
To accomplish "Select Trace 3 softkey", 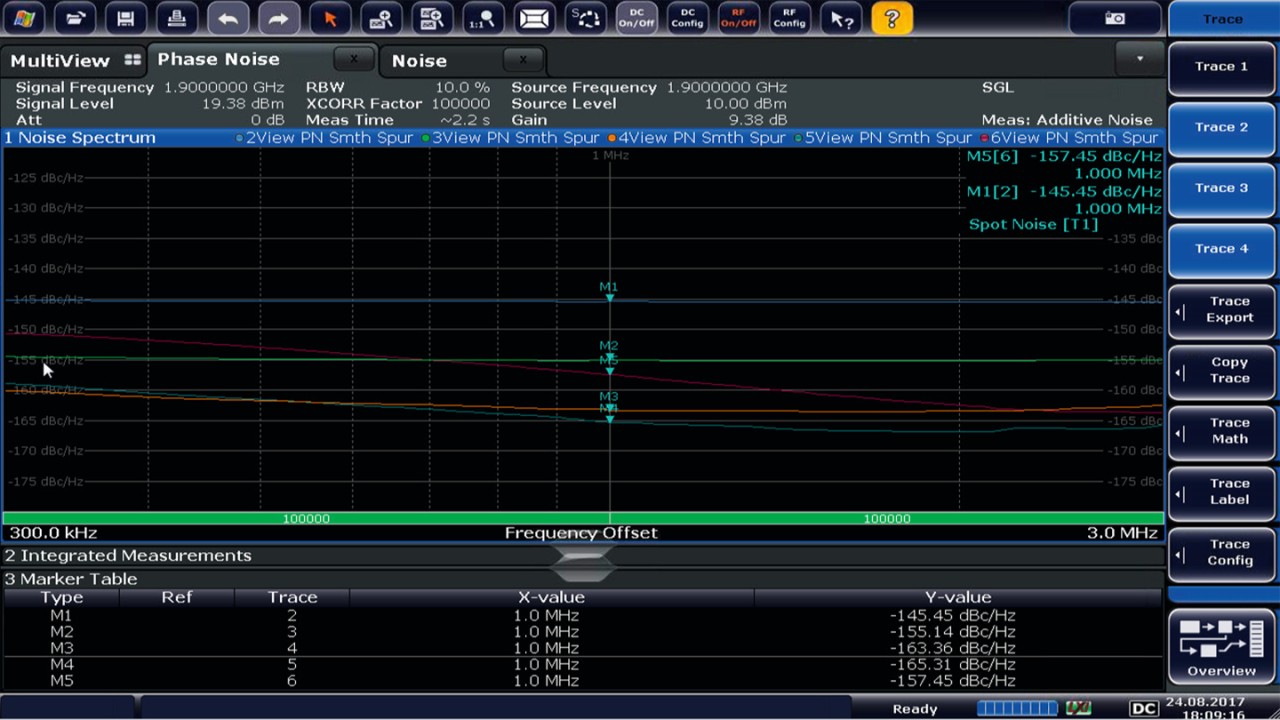I will (x=1221, y=189).
